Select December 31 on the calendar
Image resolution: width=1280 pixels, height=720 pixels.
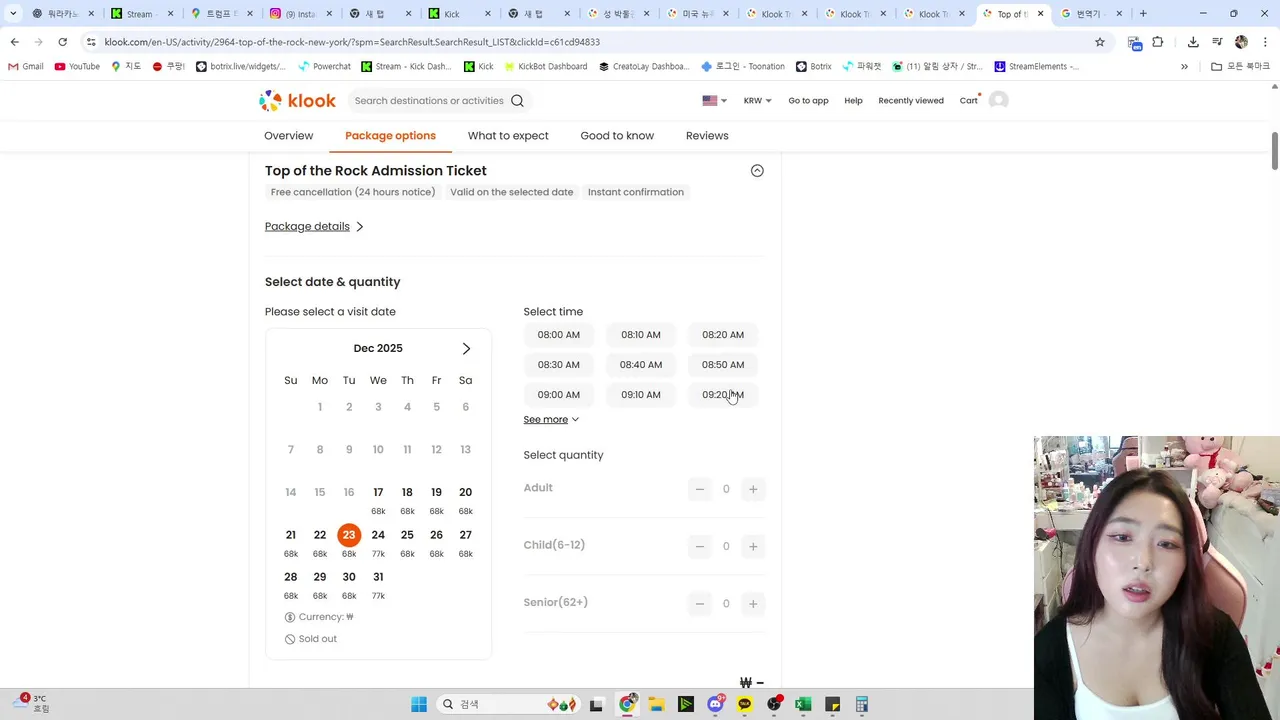coord(378,584)
